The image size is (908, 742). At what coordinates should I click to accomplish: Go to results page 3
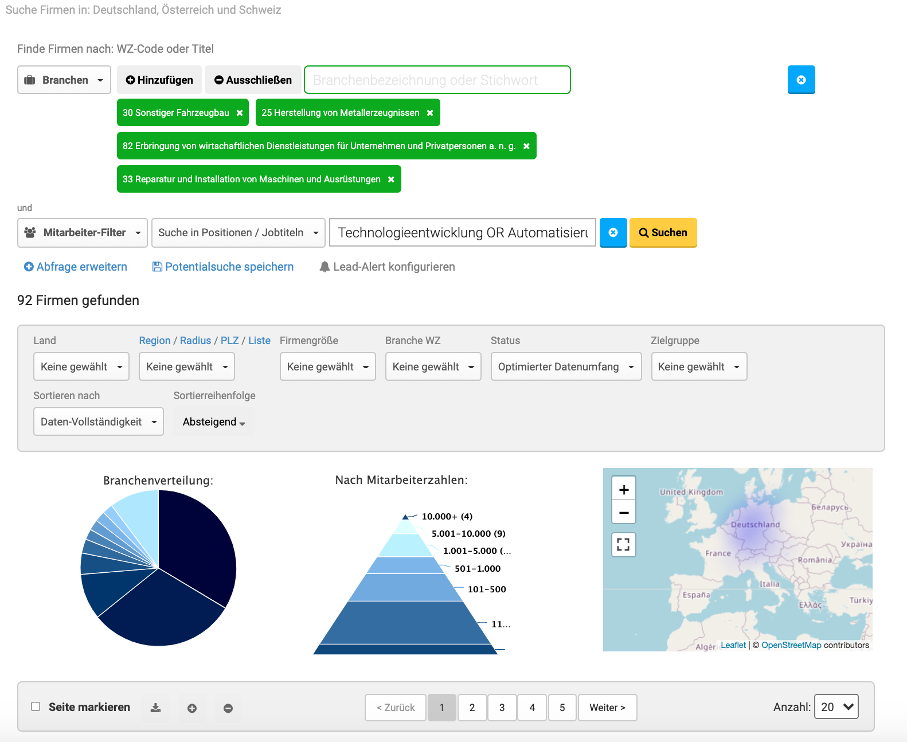click(502, 708)
